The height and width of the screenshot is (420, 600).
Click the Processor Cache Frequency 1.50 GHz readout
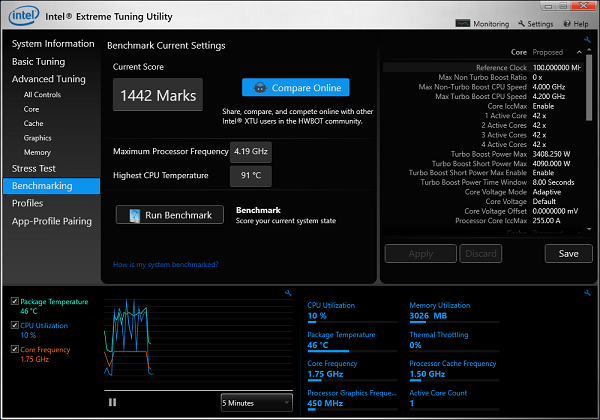click(454, 370)
